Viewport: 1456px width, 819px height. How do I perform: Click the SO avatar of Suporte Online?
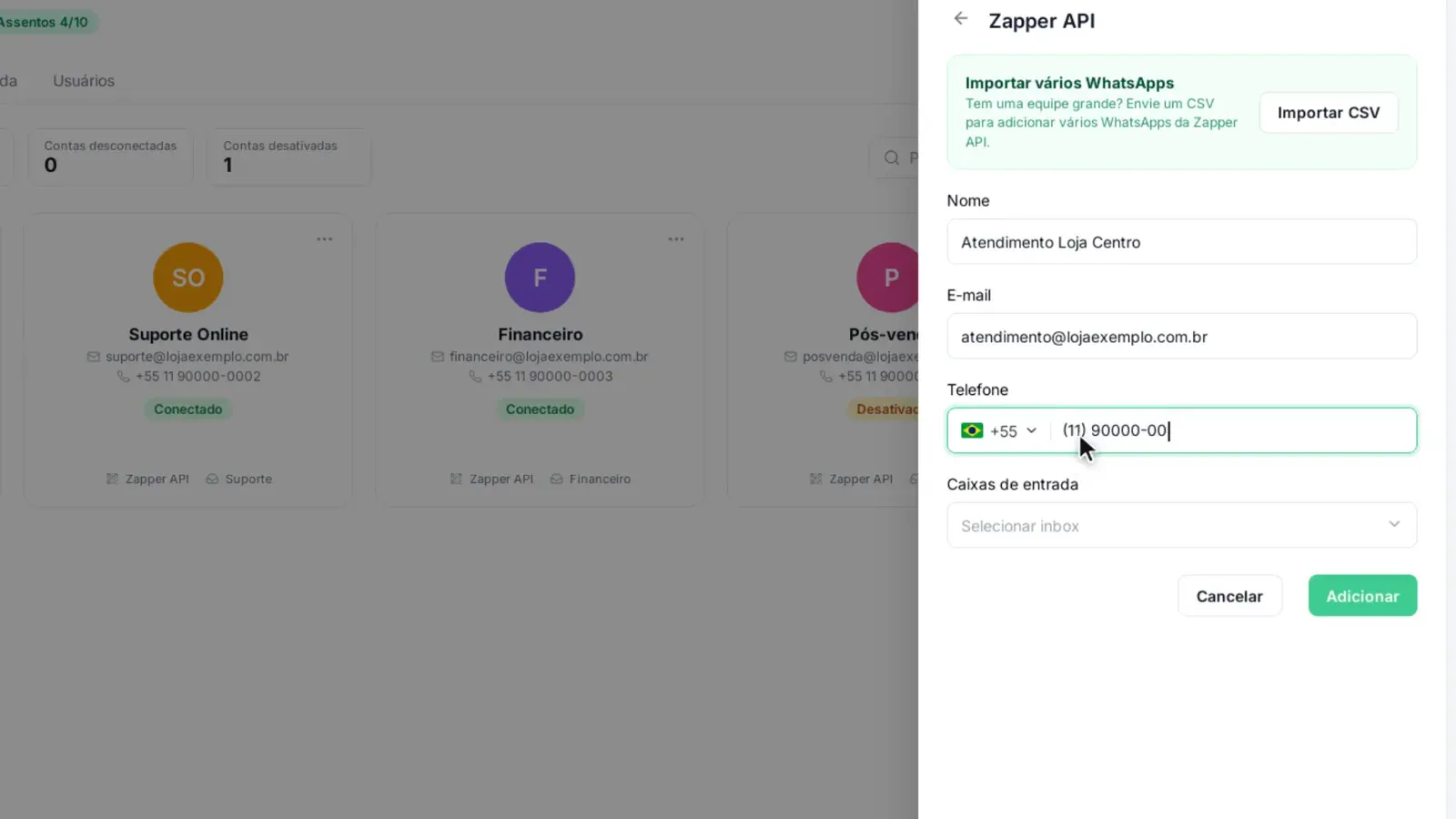click(x=188, y=278)
